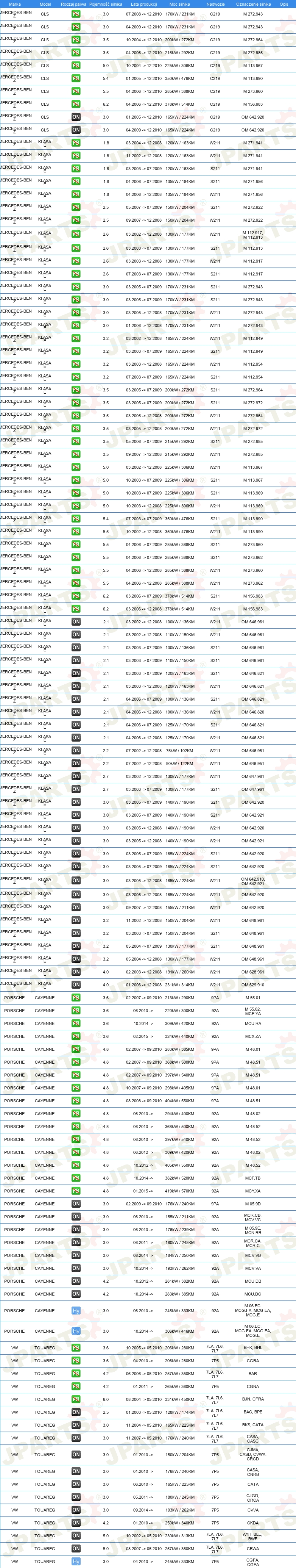Select the Rodzaj paliwa column header
Screen dimensions: 296x1568
point(73,4)
